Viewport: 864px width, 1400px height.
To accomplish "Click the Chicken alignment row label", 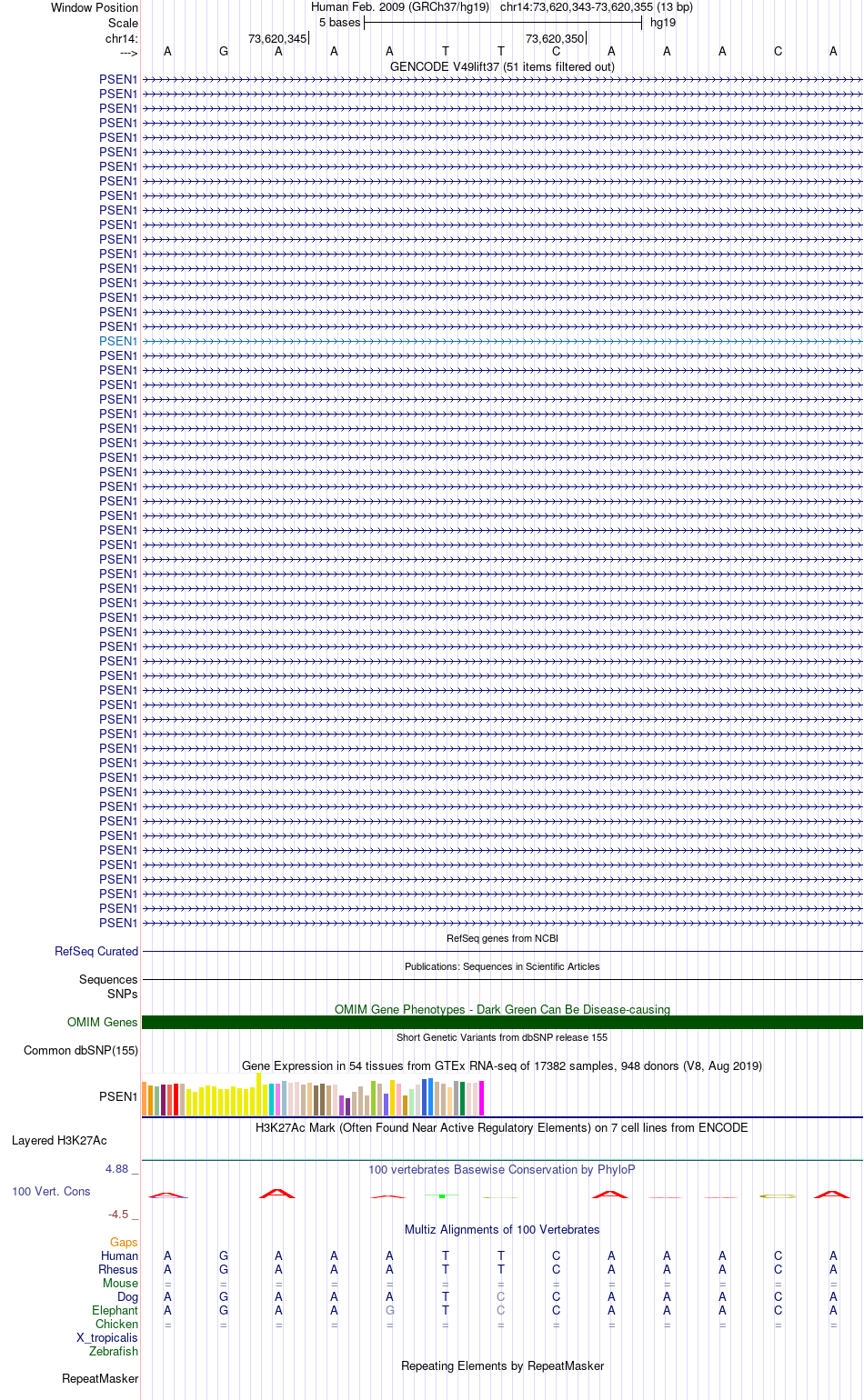I will (x=116, y=1325).
